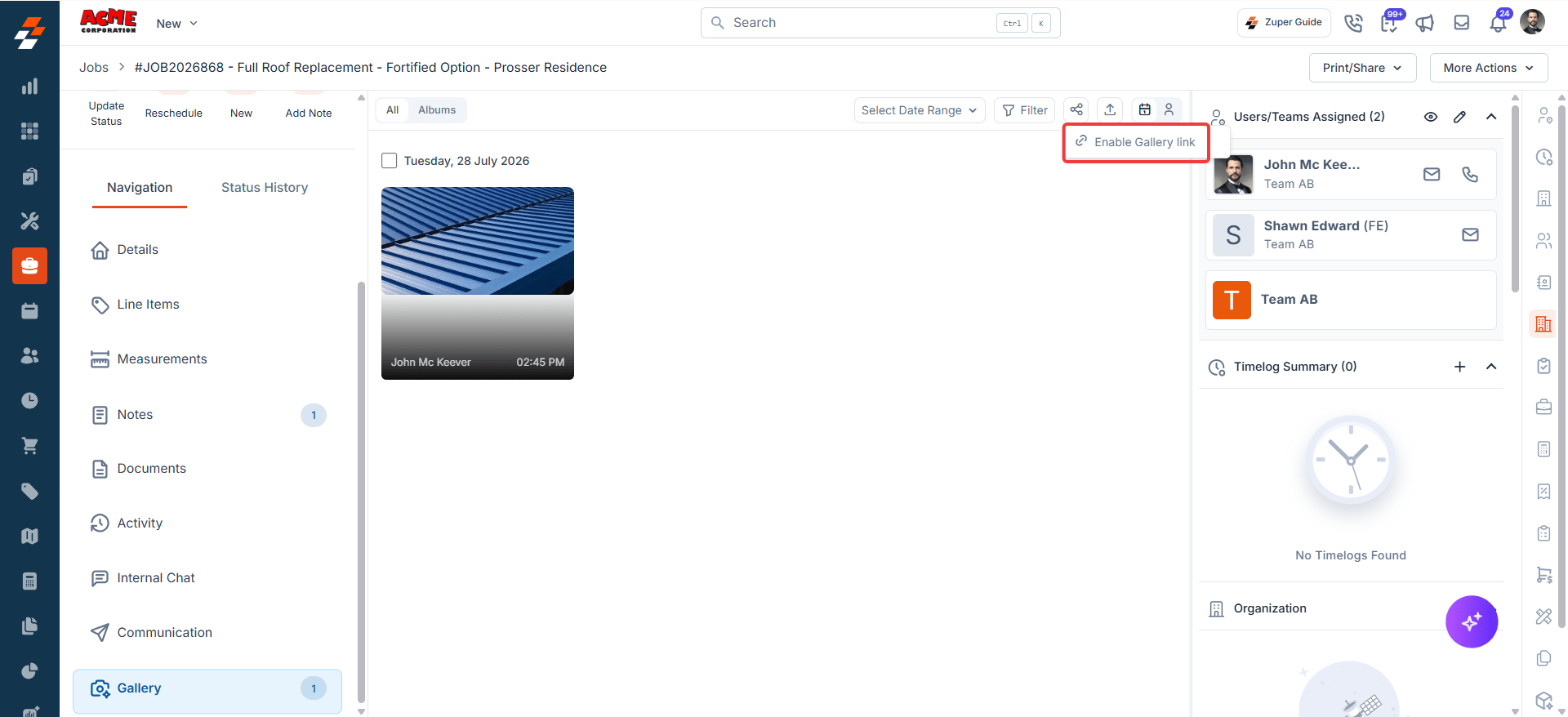Choose Enable Gallery link menu option
Viewport: 1568px width, 717px height.
pos(1136,142)
